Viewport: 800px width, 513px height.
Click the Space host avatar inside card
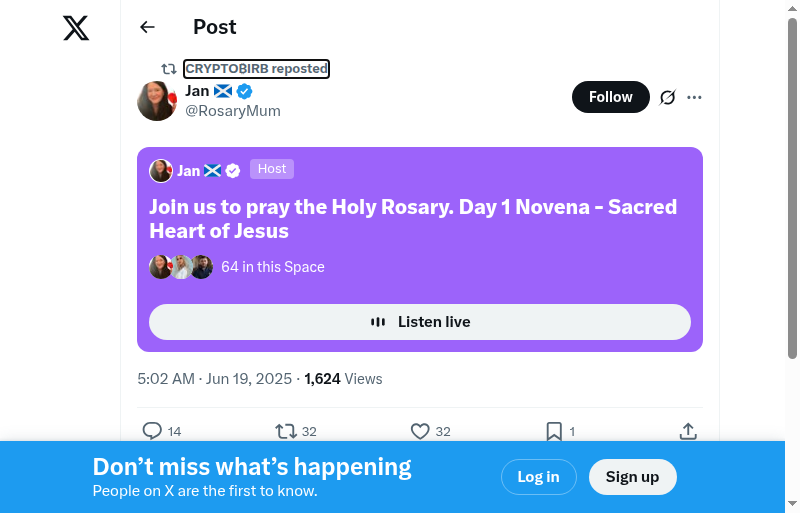coord(161,171)
